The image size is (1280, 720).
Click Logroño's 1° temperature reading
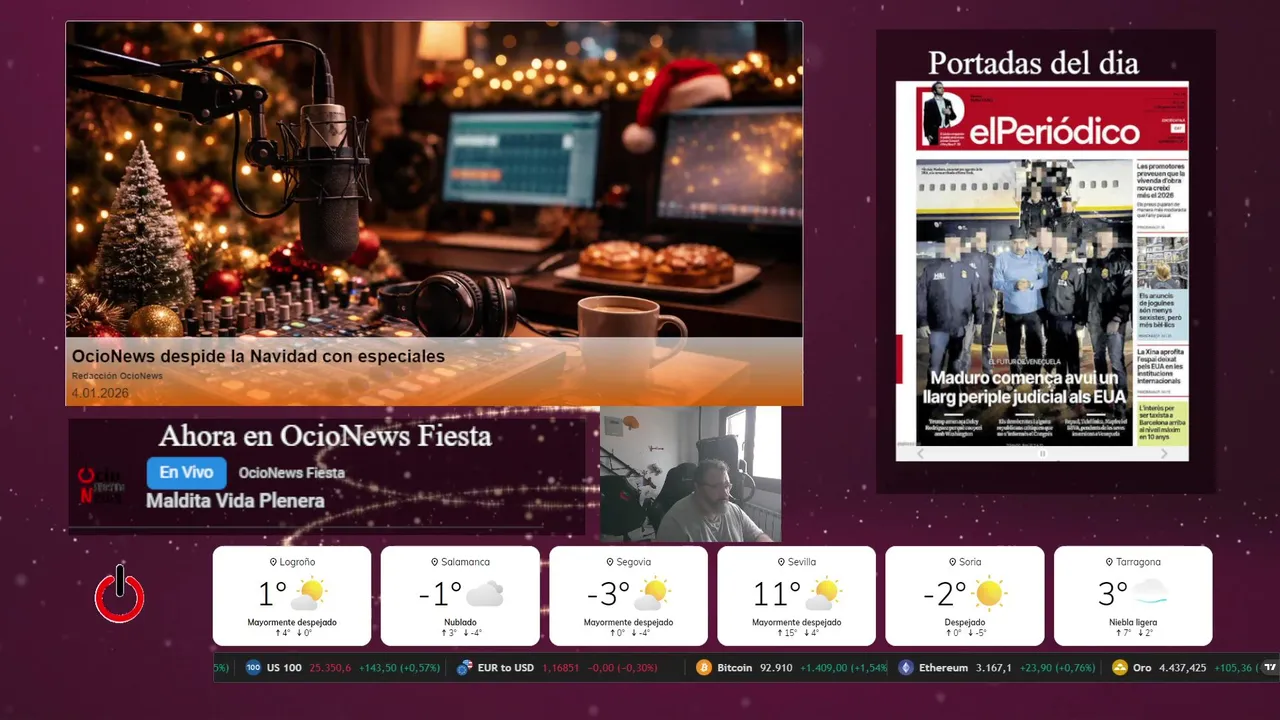(x=272, y=594)
